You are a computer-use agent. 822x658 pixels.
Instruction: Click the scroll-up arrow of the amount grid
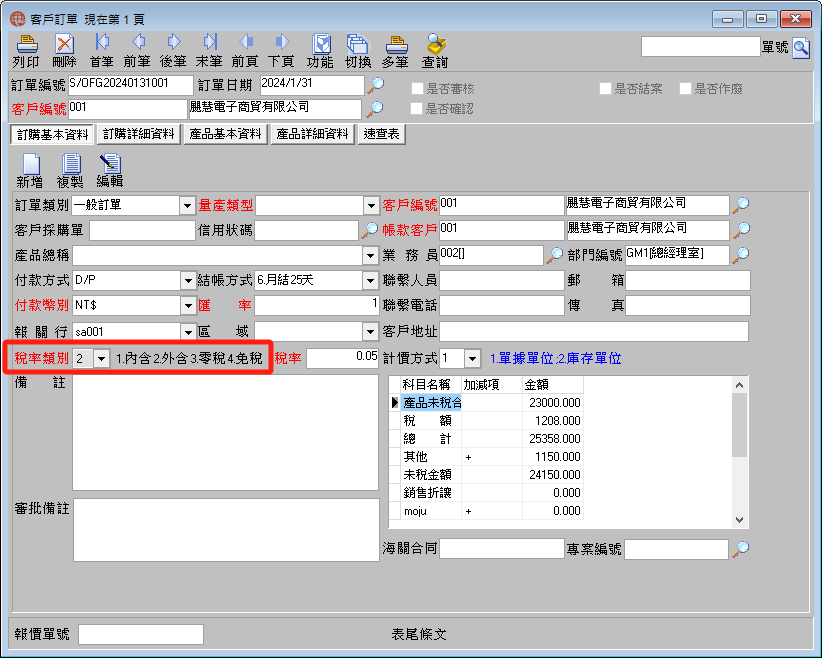pos(740,385)
